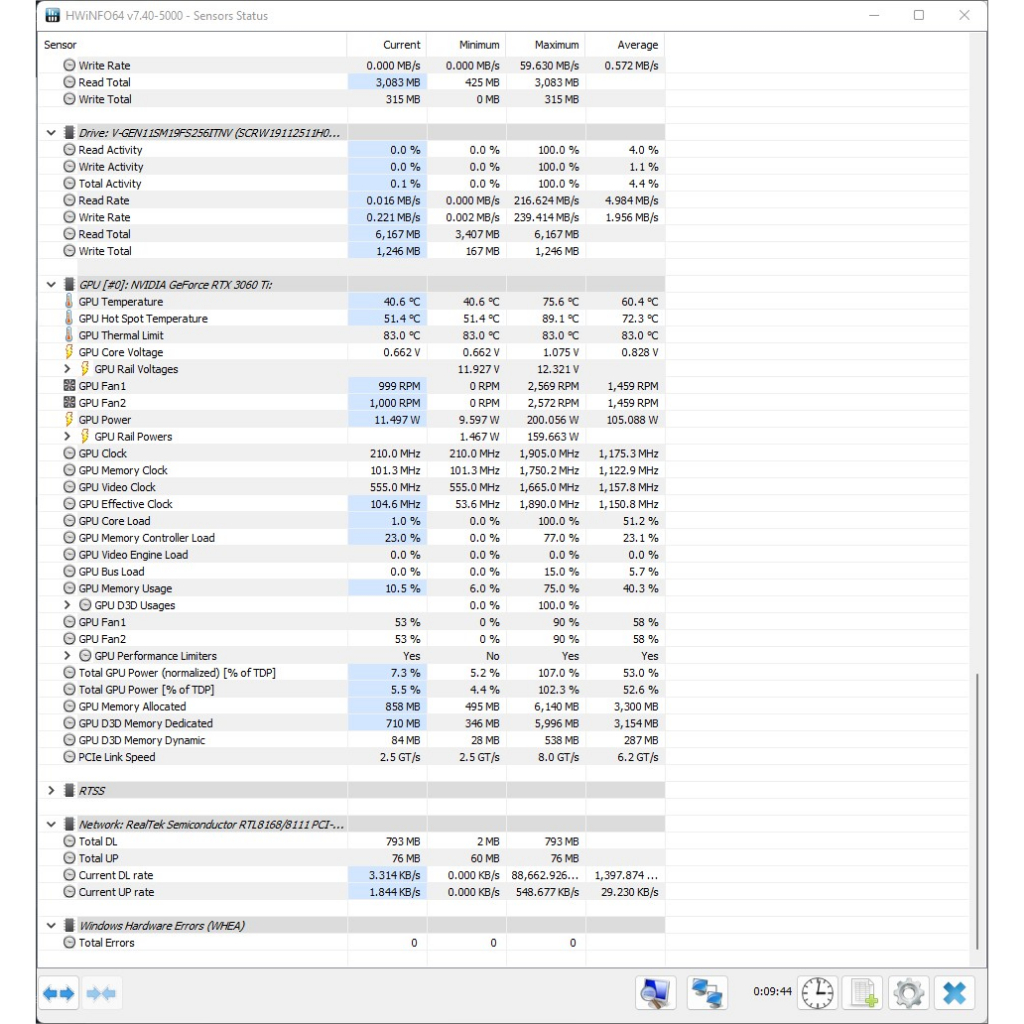Open sensor settings gear icon
Image resolution: width=1024 pixels, height=1024 pixels.
pos(908,993)
